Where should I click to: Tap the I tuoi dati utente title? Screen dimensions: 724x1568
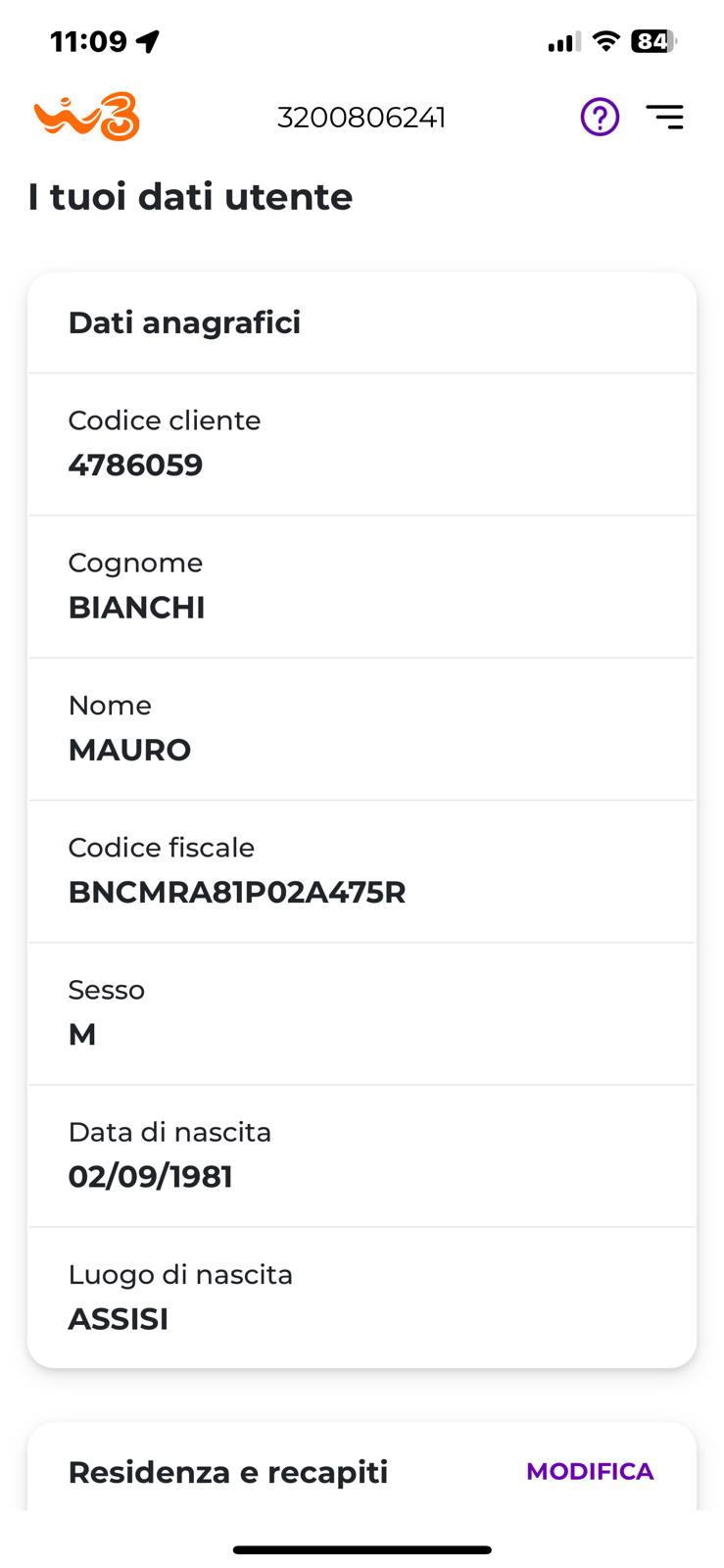pyautogui.click(x=190, y=197)
